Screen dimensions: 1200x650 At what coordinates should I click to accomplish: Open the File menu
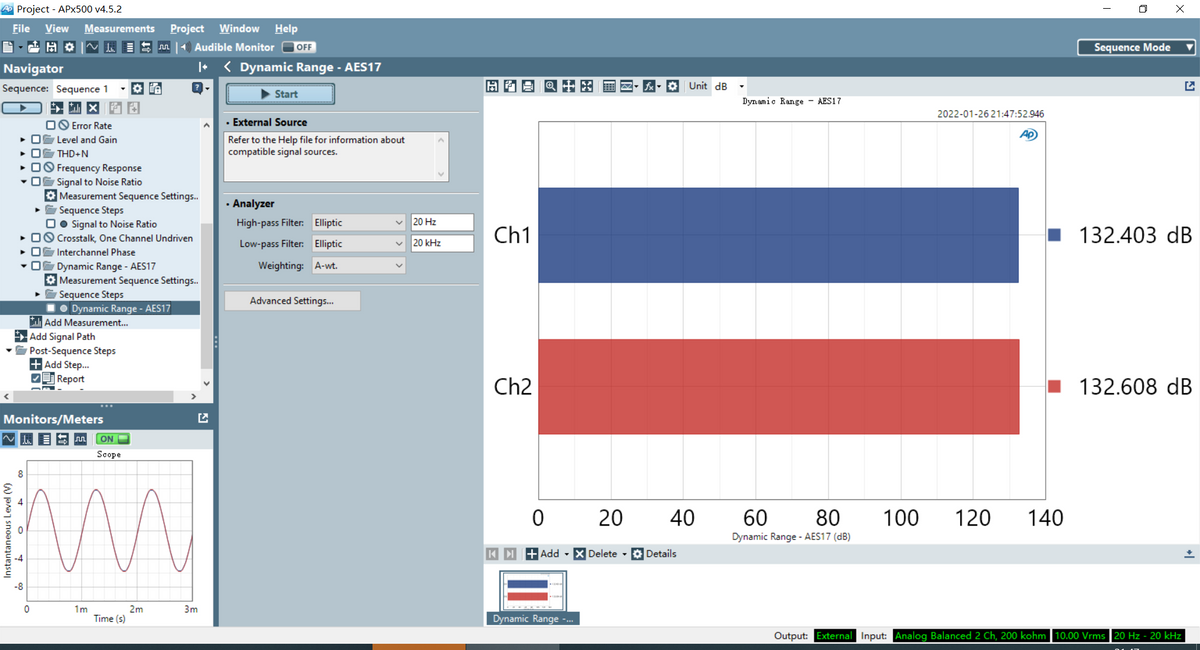point(20,28)
